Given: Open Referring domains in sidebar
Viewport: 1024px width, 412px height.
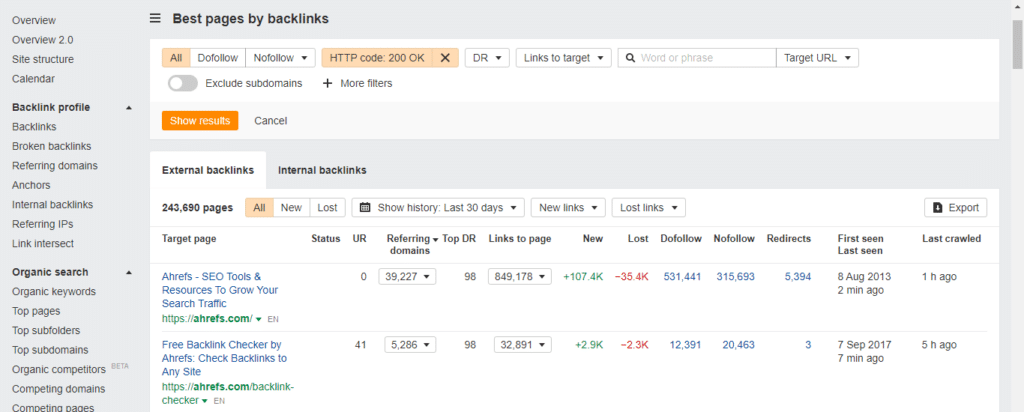Looking at the screenshot, I should [55, 166].
